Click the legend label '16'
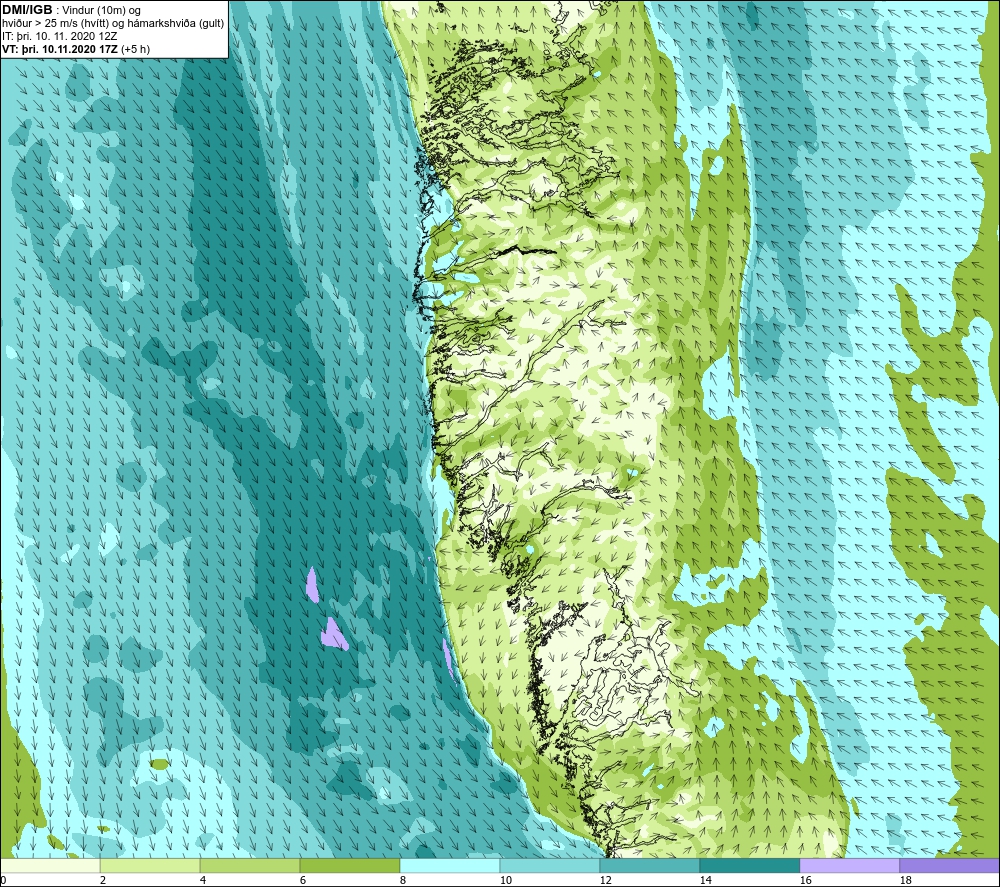The image size is (1000, 887). pos(805,880)
